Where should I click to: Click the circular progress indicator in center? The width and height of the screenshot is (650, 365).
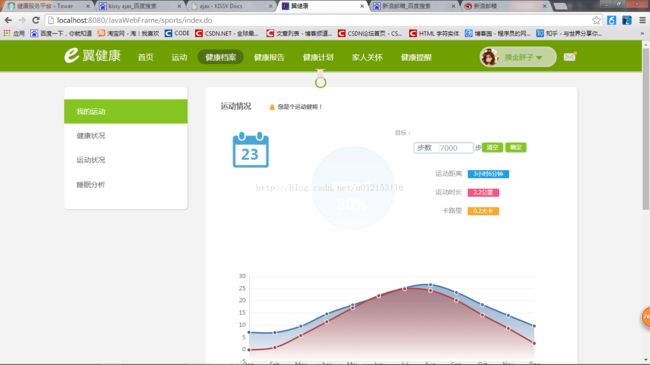click(352, 187)
